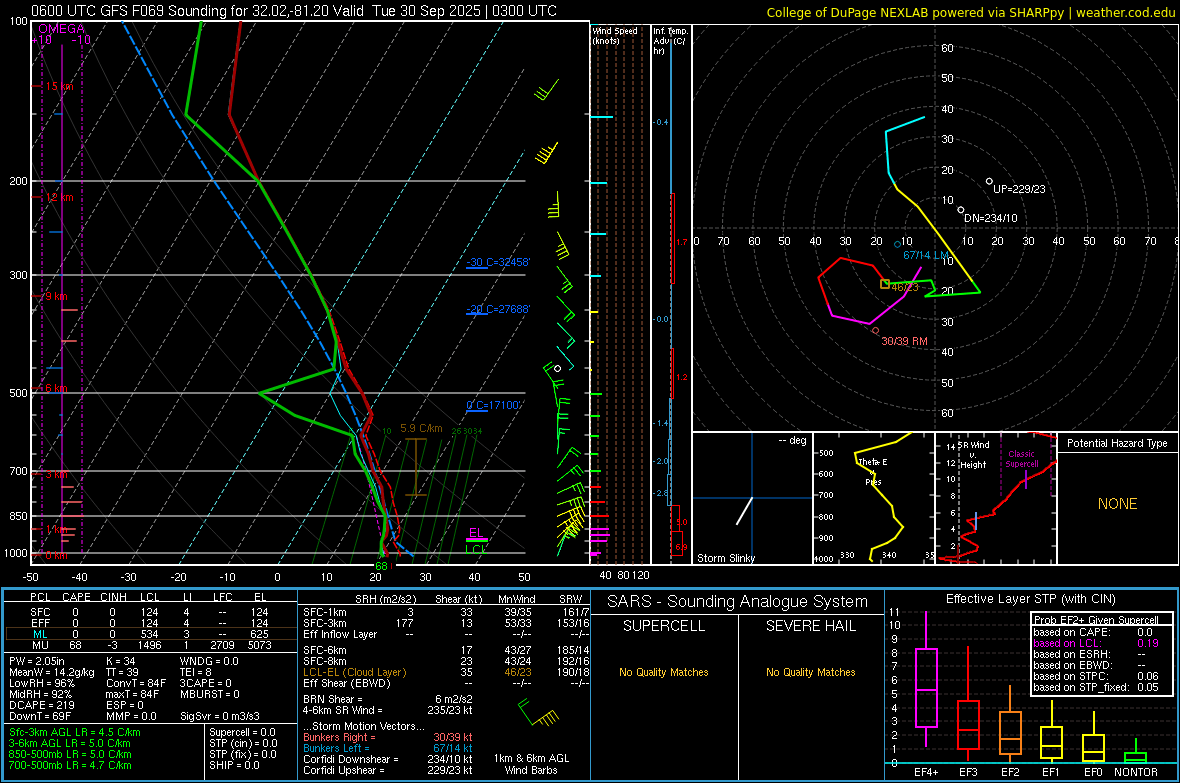Select the green LCL marker label
The height and width of the screenshot is (783, 1180).
[x=475, y=549]
